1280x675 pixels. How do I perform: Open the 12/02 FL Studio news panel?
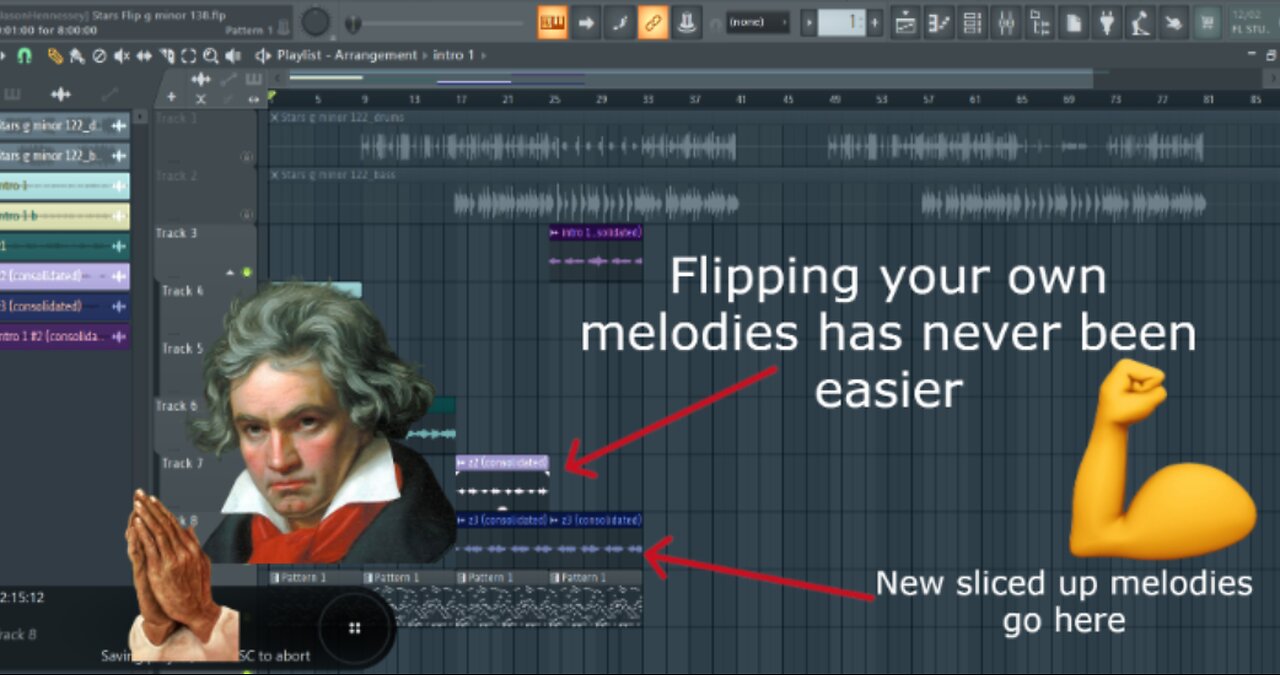click(x=1252, y=21)
